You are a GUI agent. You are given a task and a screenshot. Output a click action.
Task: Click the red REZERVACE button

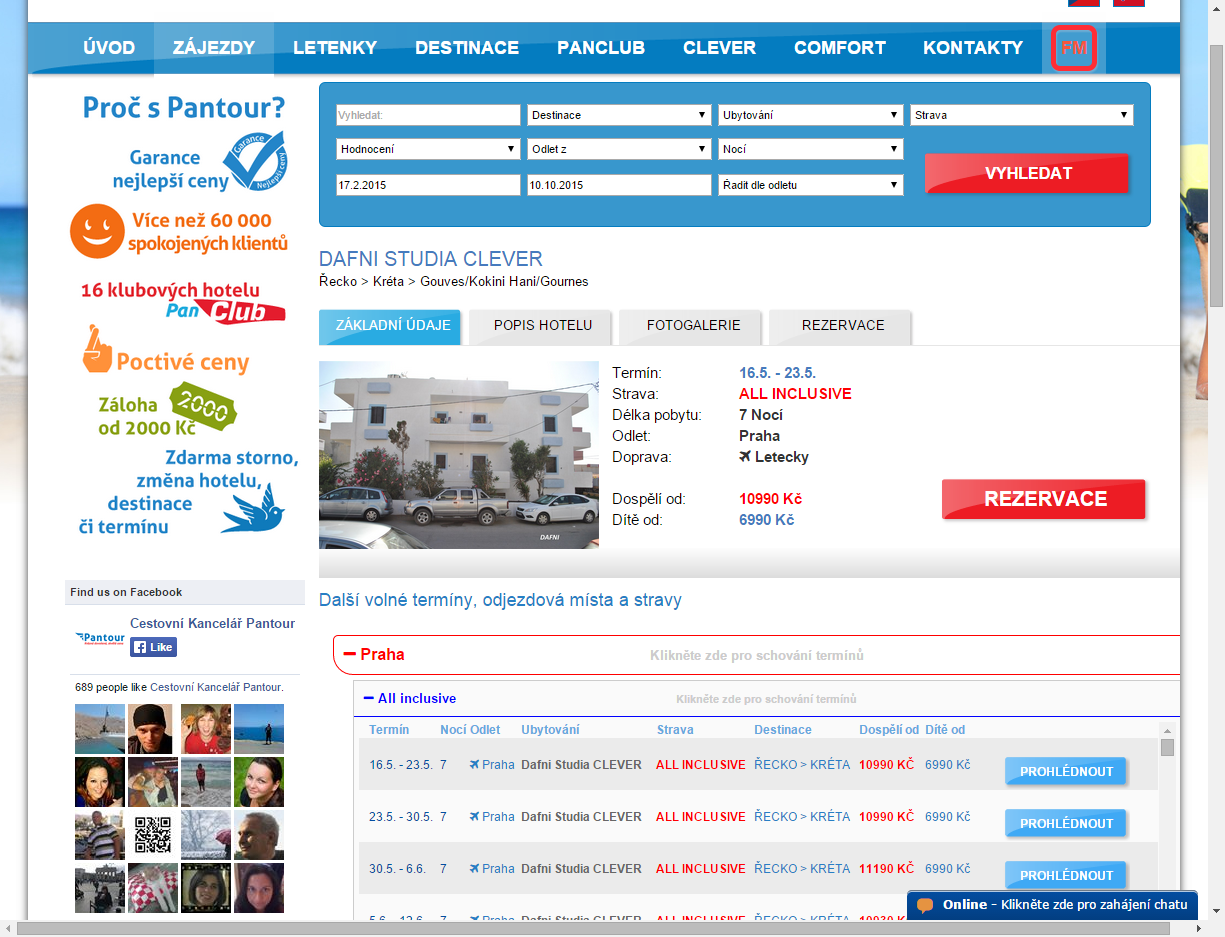tap(1044, 499)
